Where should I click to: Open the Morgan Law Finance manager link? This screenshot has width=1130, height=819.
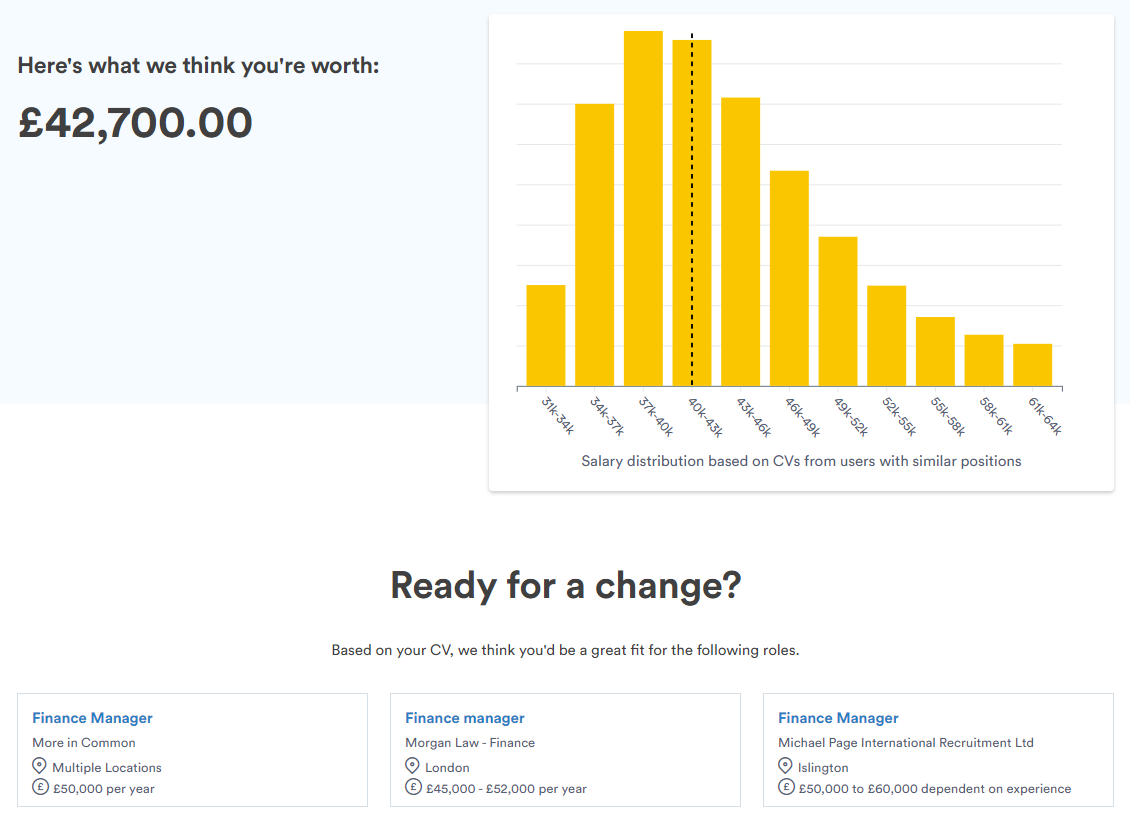point(464,718)
